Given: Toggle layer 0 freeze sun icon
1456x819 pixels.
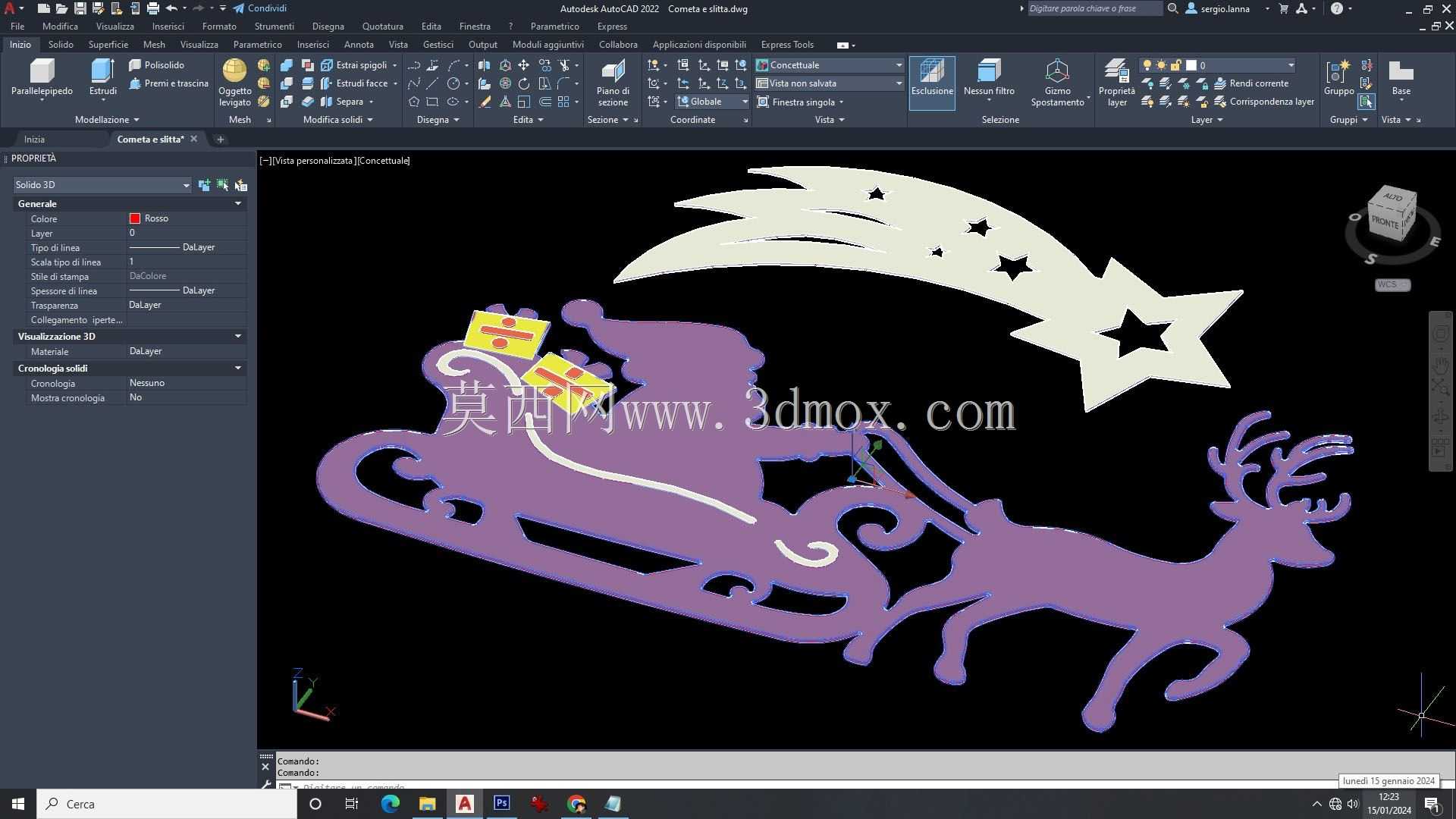Looking at the screenshot, I should pos(1161,65).
